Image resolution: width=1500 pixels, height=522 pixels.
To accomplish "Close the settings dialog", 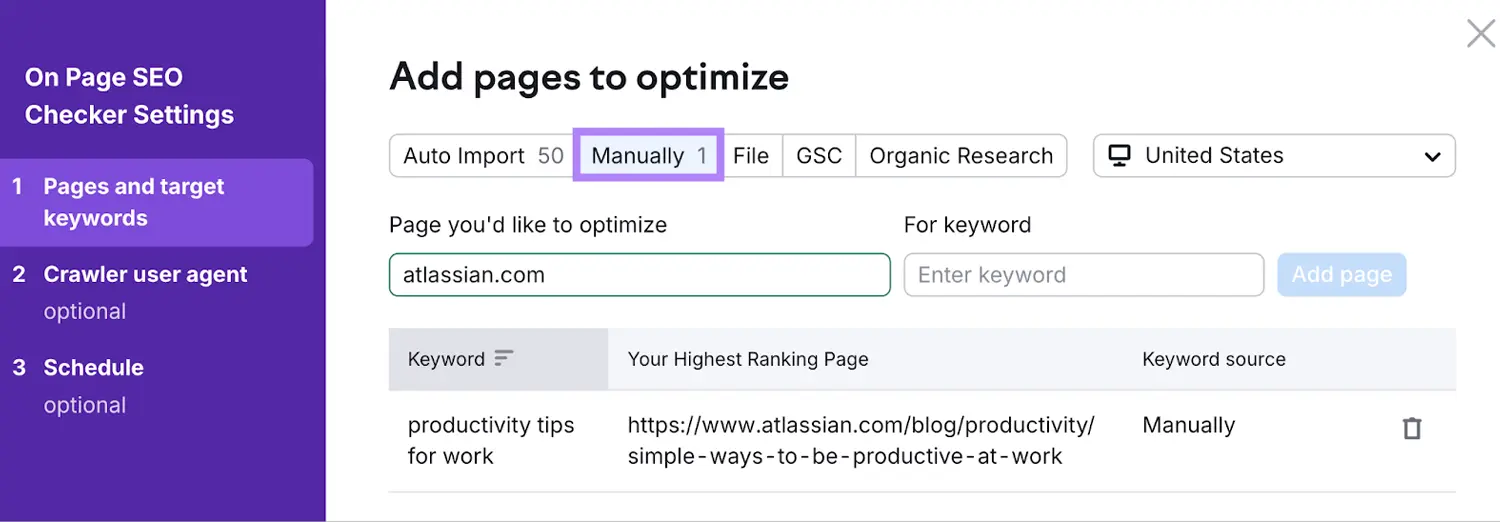I will pyautogui.click(x=1480, y=34).
